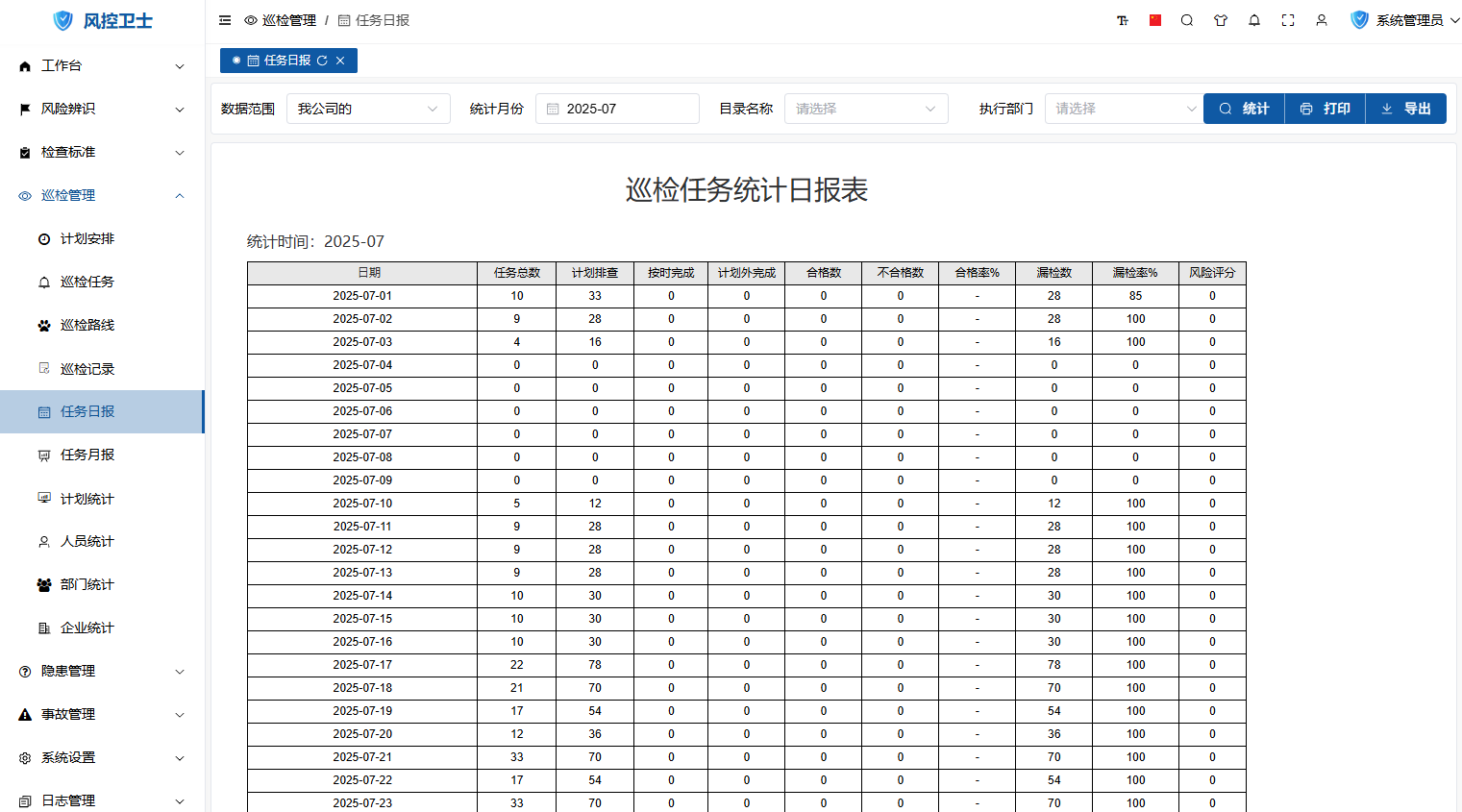Open the notifications bell
This screenshot has width=1462, height=812.
[x=1254, y=20]
